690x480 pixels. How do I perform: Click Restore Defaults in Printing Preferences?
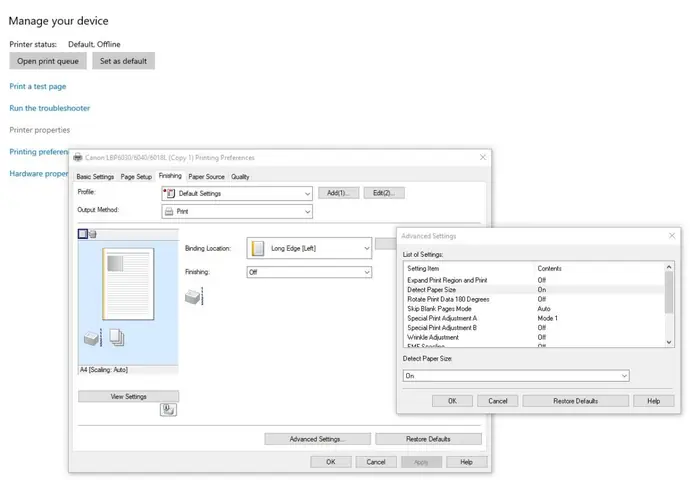(x=428, y=439)
